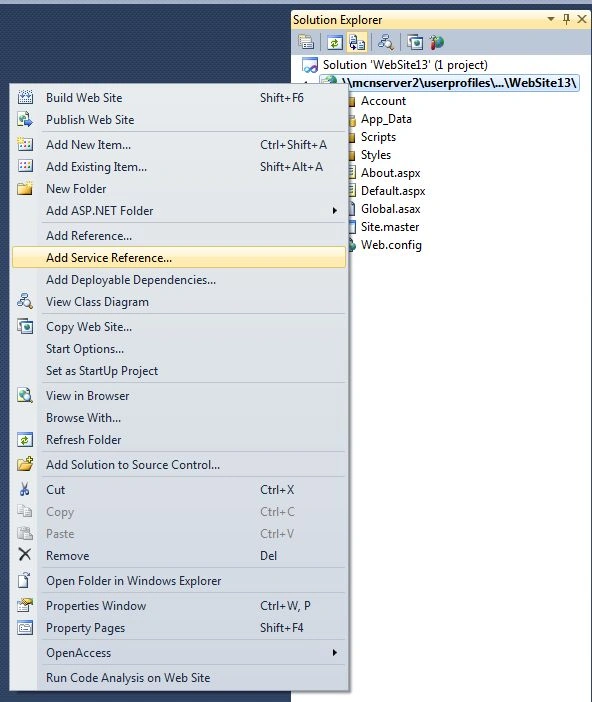Click the Add New Item menu icon
592x702 pixels.
[x=25, y=144]
